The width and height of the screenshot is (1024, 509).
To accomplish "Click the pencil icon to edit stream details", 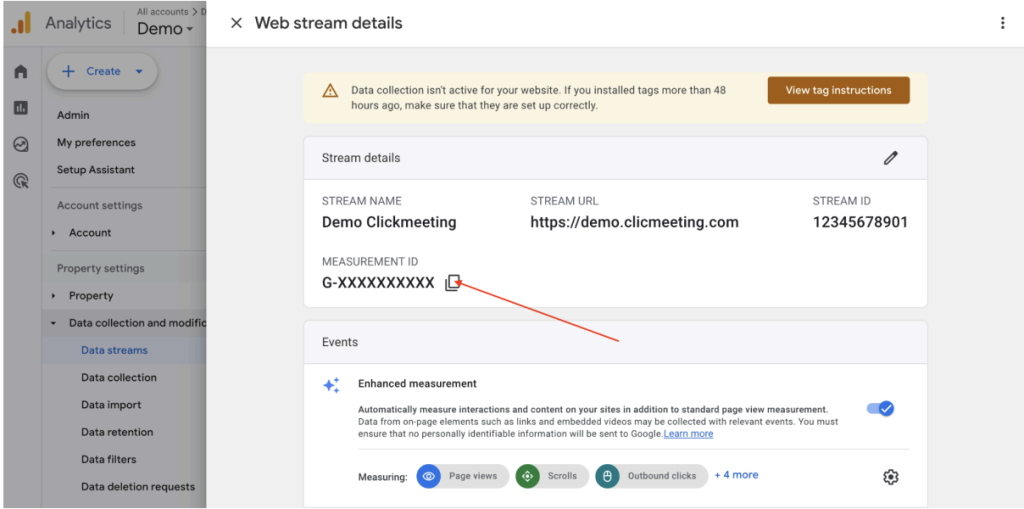I will coord(890,158).
